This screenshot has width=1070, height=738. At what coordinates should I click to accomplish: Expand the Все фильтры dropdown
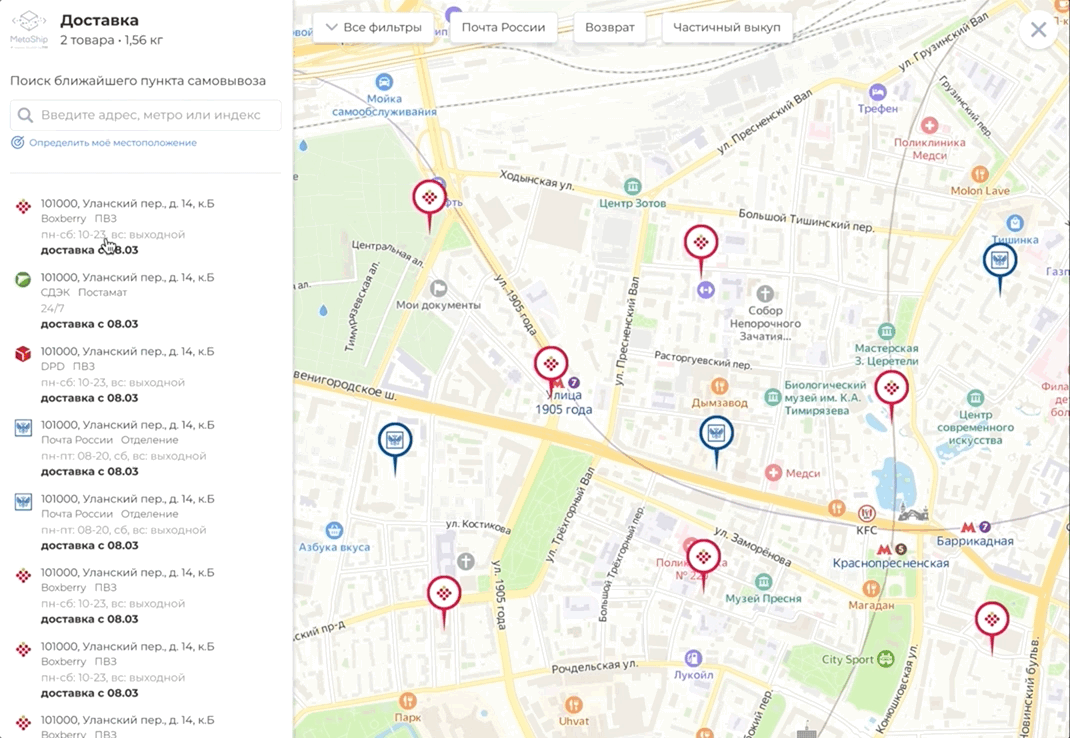[373, 27]
